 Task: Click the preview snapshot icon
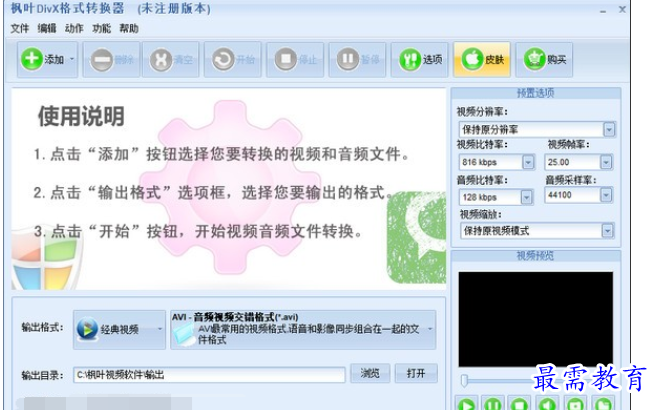575,404
